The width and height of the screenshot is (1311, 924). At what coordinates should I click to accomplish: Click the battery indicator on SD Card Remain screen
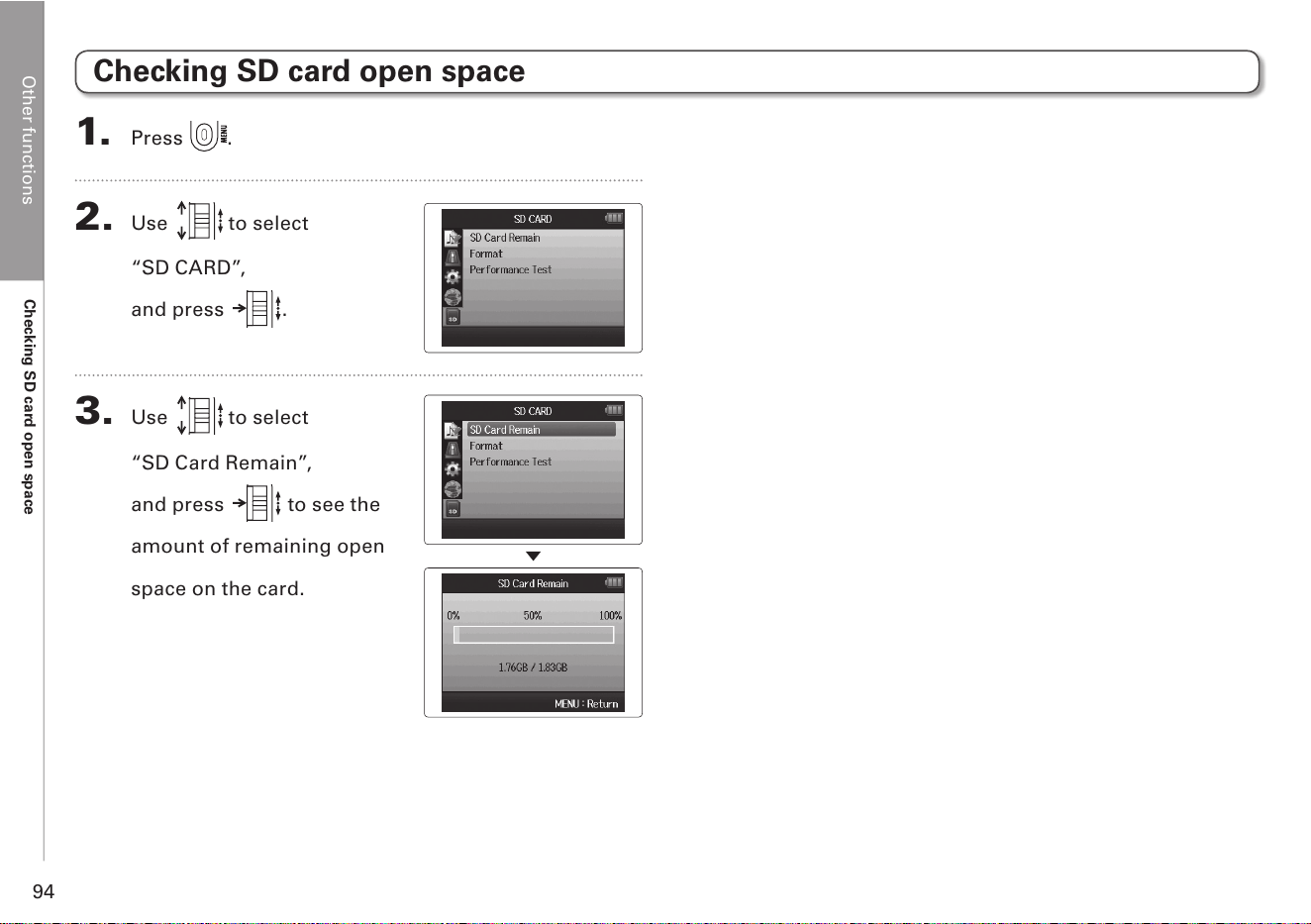click(x=614, y=582)
